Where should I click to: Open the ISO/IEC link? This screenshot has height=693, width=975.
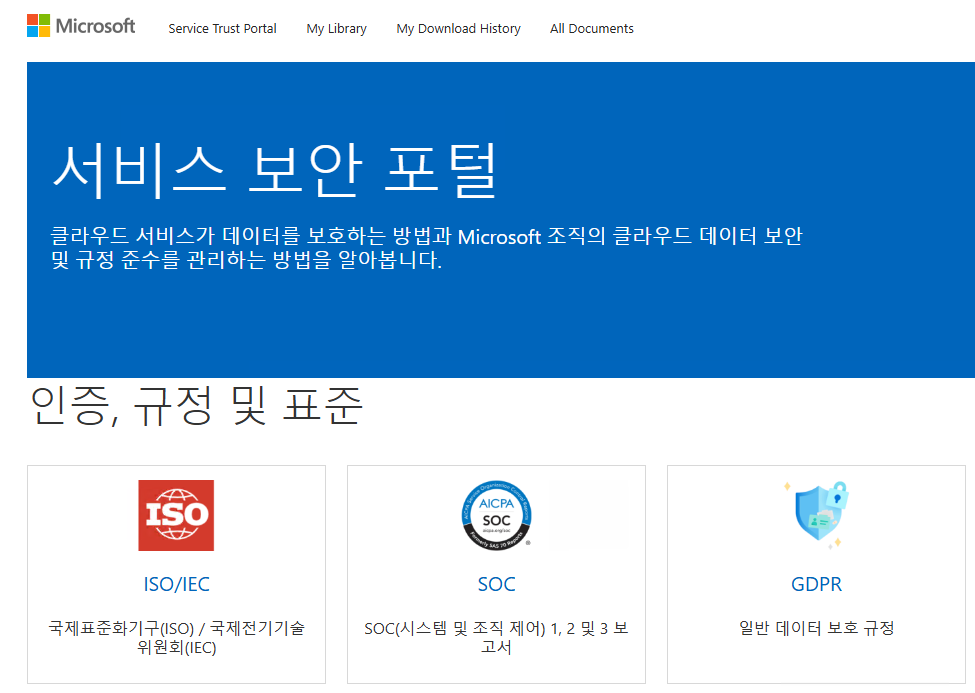(x=177, y=584)
